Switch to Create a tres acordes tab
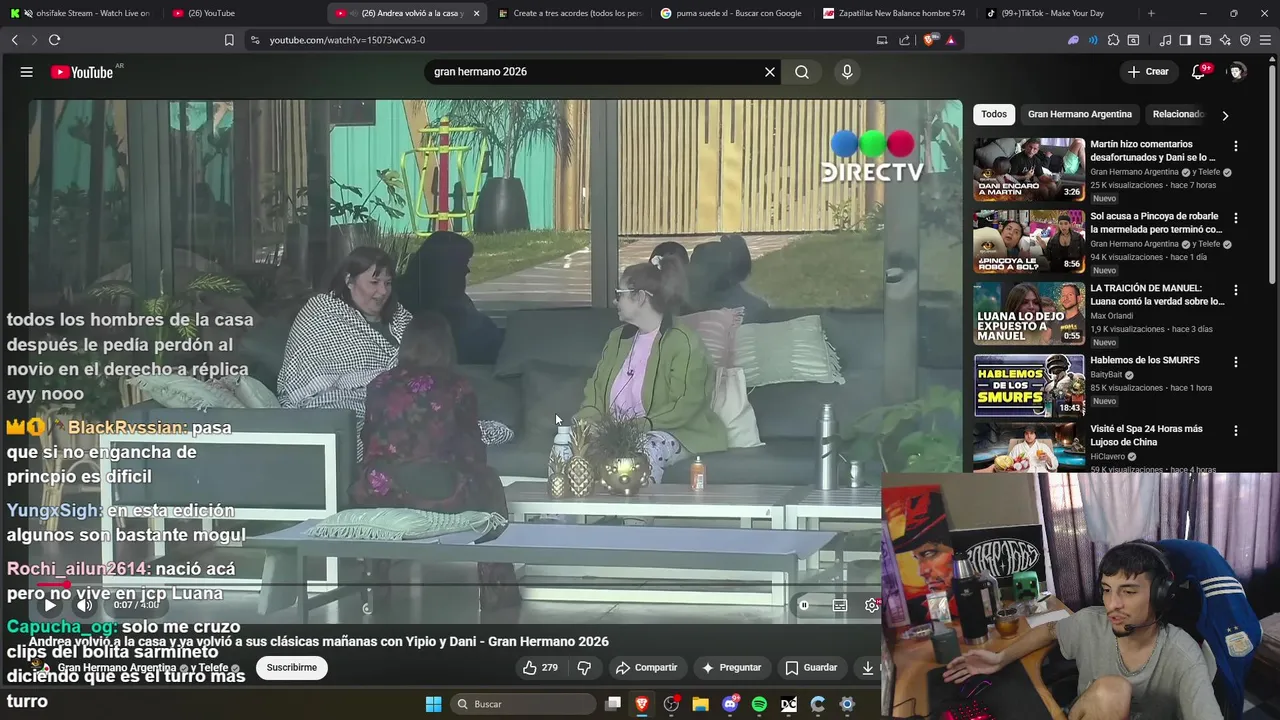Screen dimensions: 1280x720 [570, 13]
